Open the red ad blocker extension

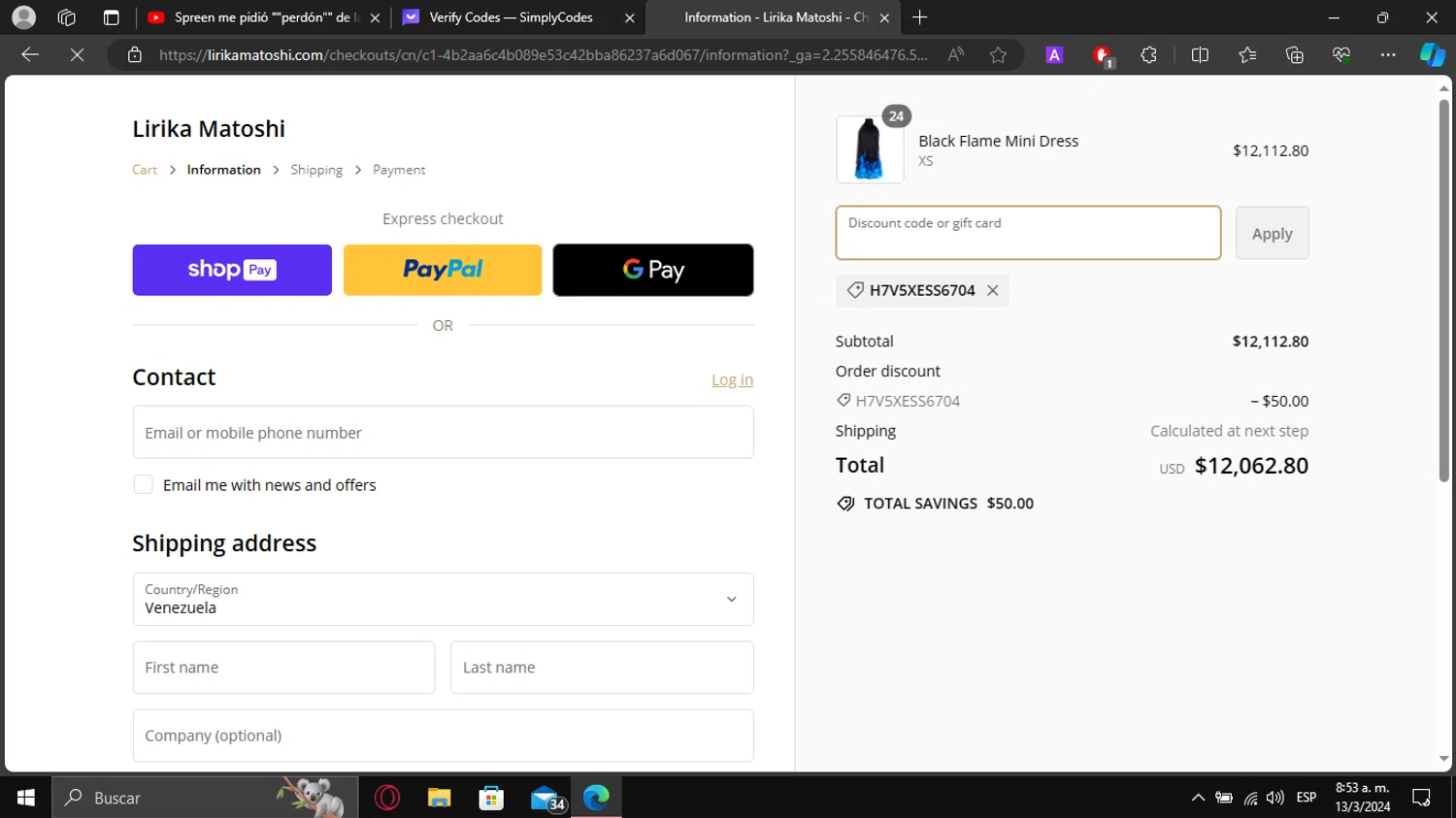click(x=1102, y=56)
